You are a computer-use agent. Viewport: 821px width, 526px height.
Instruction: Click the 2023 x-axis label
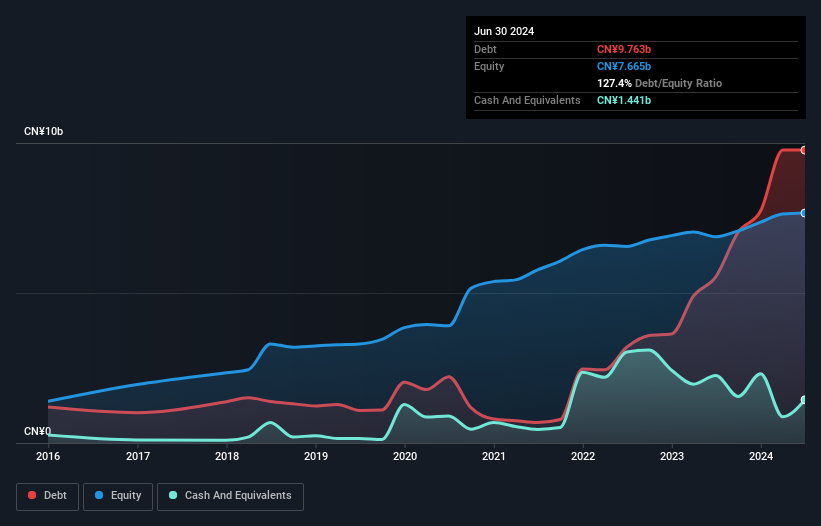click(672, 456)
